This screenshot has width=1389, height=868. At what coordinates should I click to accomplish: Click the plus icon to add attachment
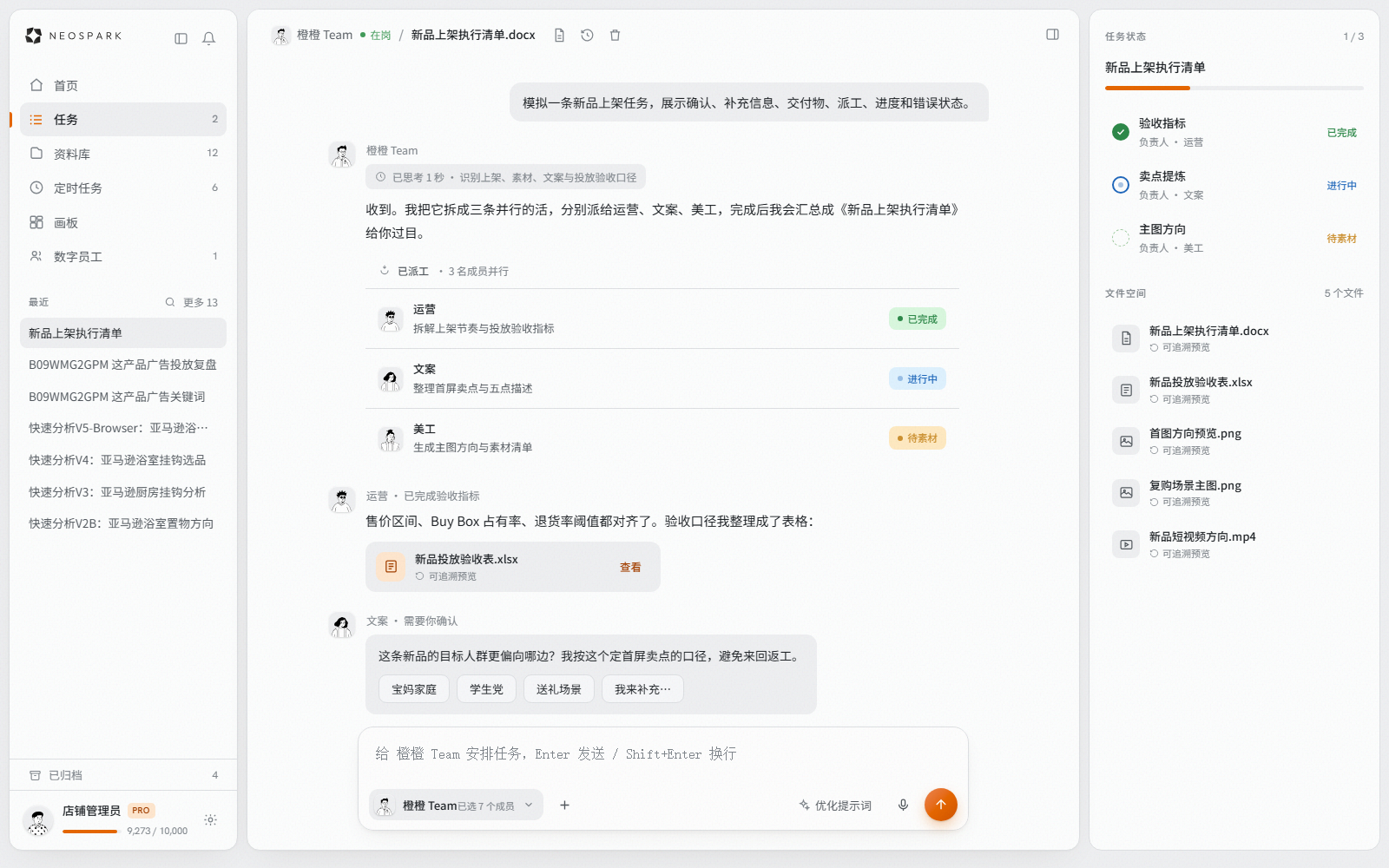pyautogui.click(x=564, y=805)
